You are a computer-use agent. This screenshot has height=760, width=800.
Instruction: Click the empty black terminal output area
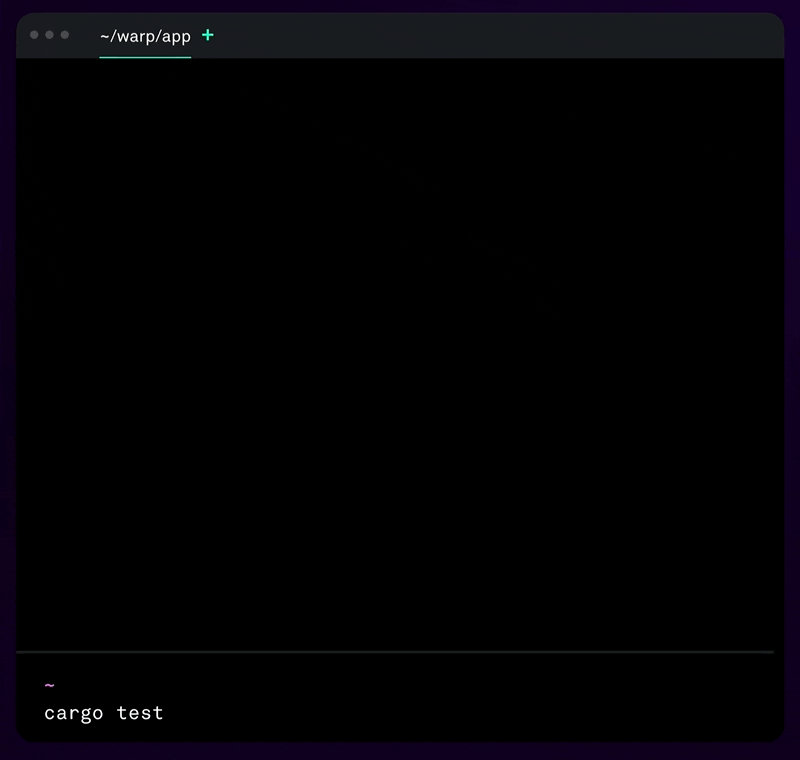click(400, 350)
